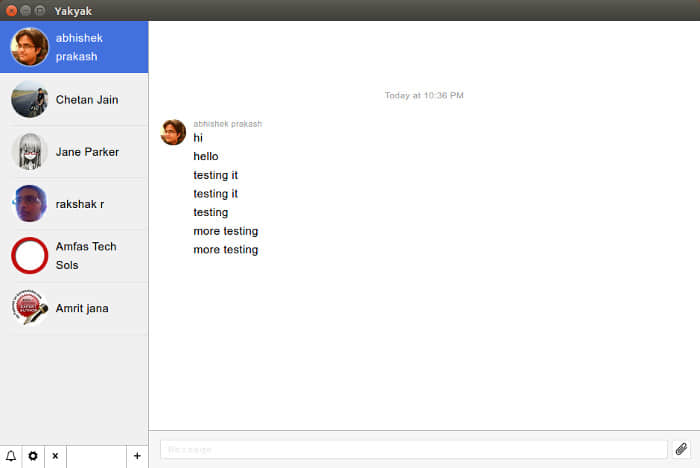The image size is (700, 468).
Task: Click Amrit jana's avatar badge
Action: pos(29,308)
